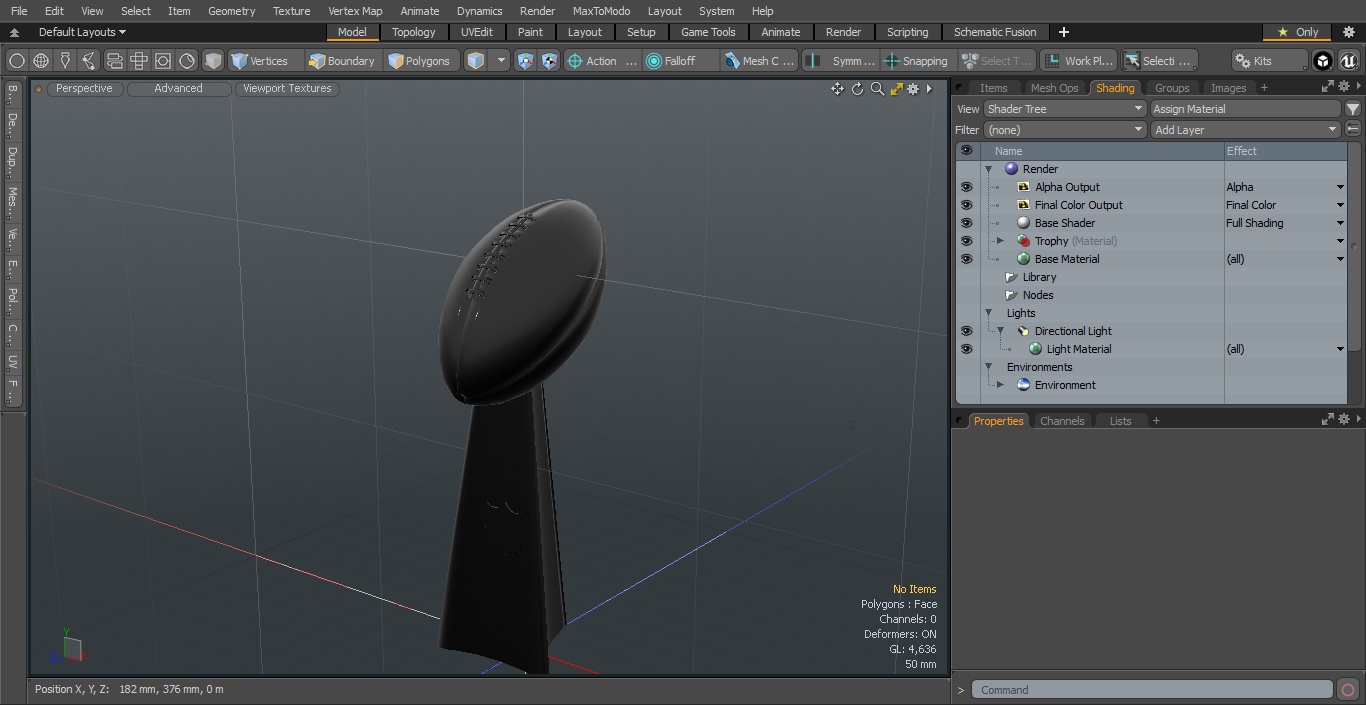Click the Unity cube icon in the top right

click(x=1323, y=61)
